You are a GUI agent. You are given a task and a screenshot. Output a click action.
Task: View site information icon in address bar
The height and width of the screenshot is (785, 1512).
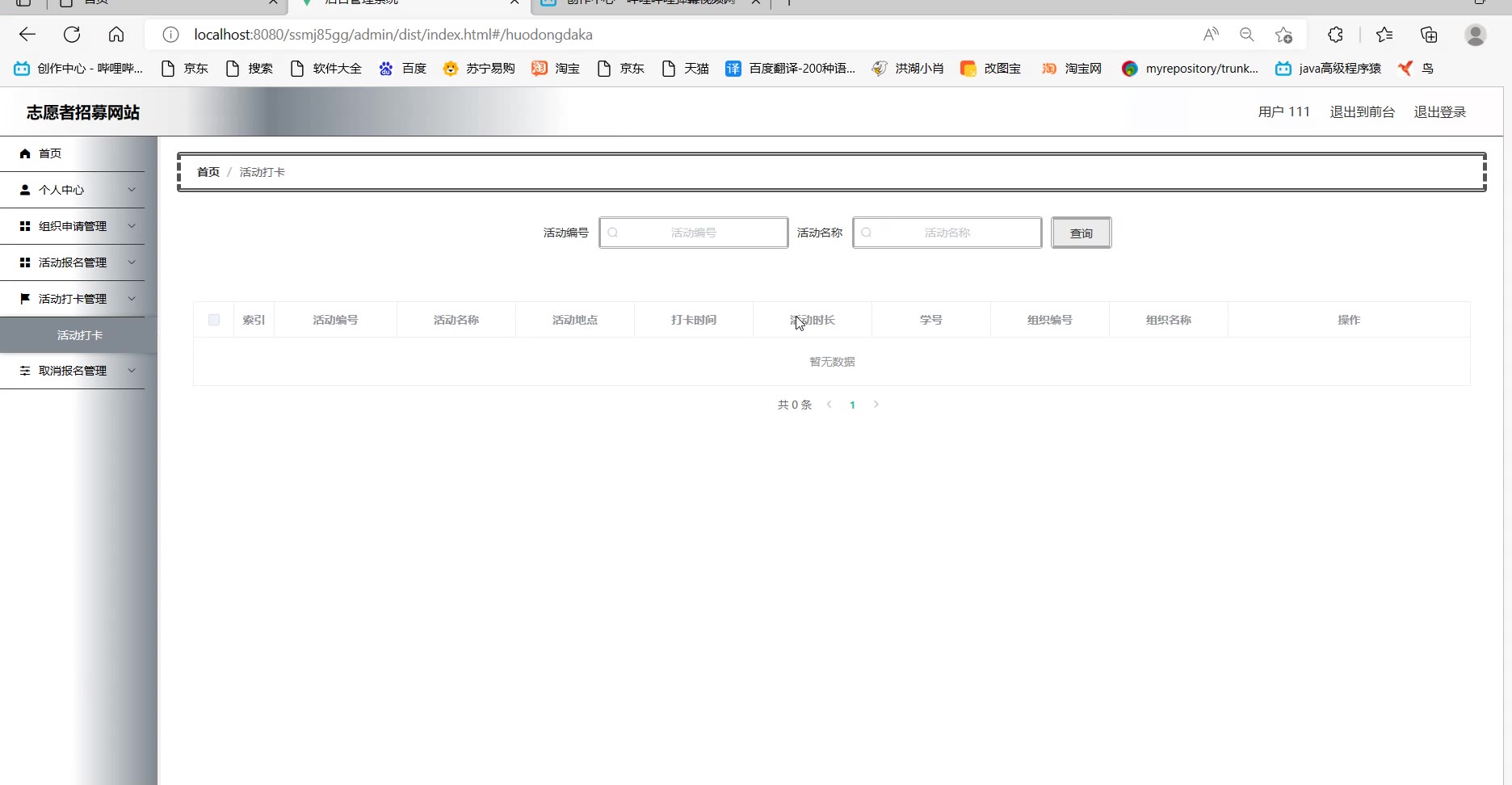tap(170, 35)
